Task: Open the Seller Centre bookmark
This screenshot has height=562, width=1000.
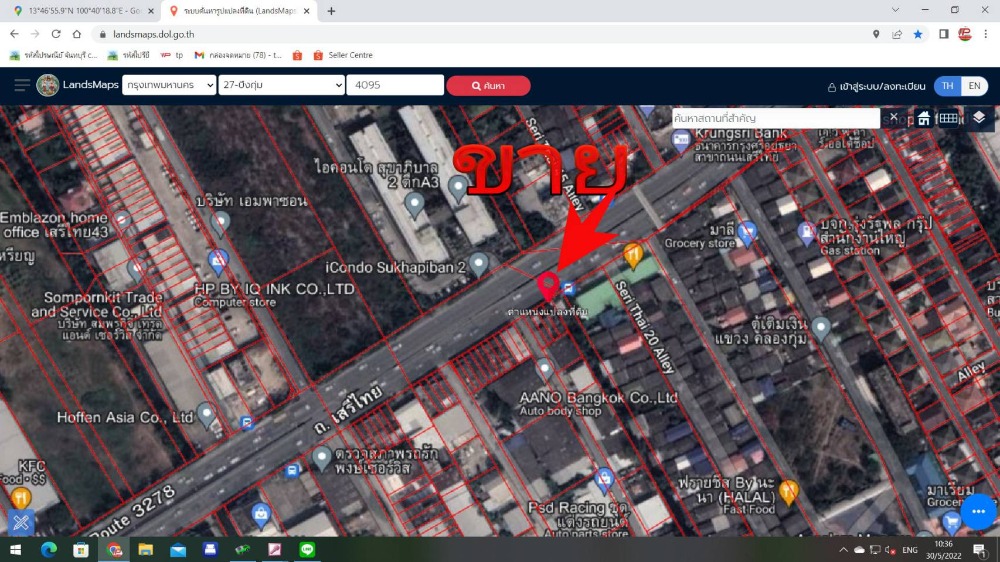Action: 343,55
